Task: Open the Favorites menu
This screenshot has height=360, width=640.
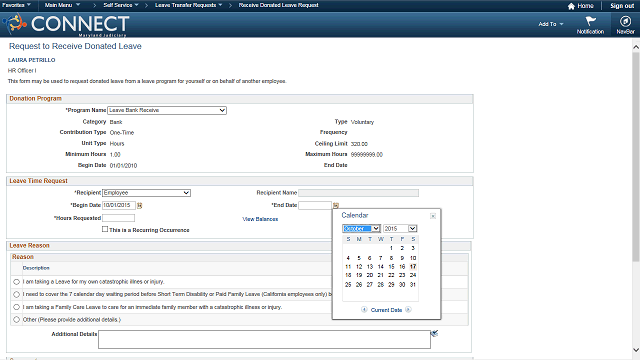Action: point(16,5)
